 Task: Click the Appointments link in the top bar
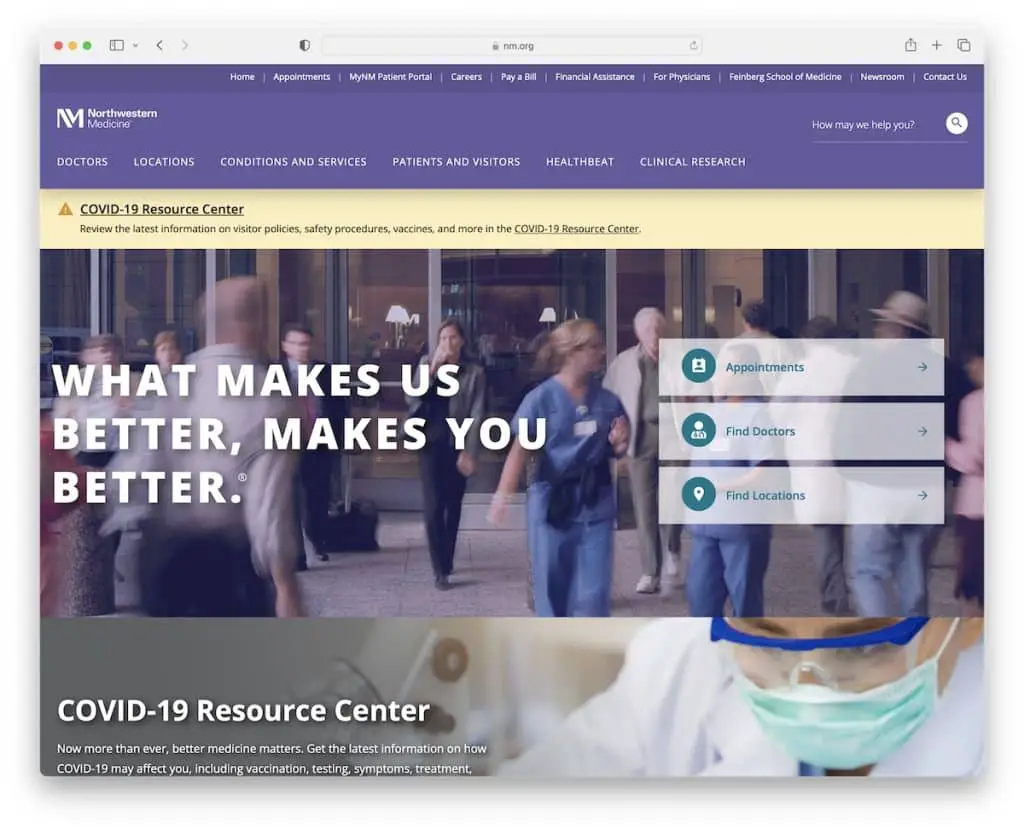pyautogui.click(x=302, y=76)
